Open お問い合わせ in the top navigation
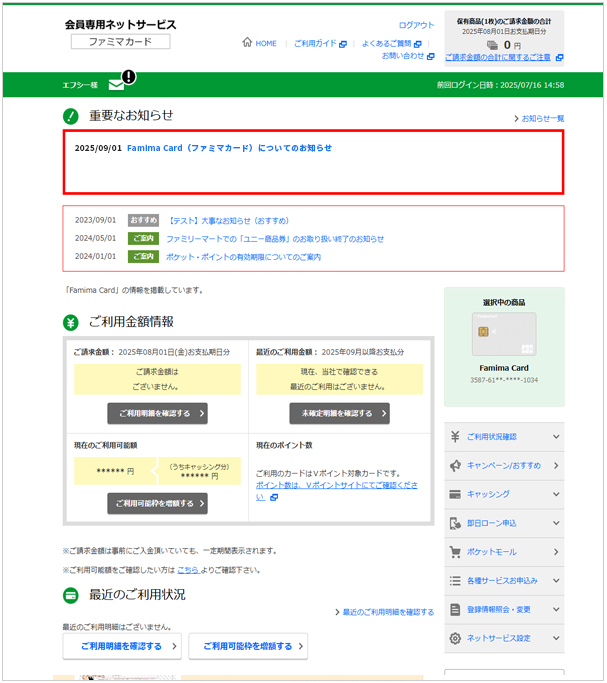The image size is (607, 683). click(x=403, y=56)
